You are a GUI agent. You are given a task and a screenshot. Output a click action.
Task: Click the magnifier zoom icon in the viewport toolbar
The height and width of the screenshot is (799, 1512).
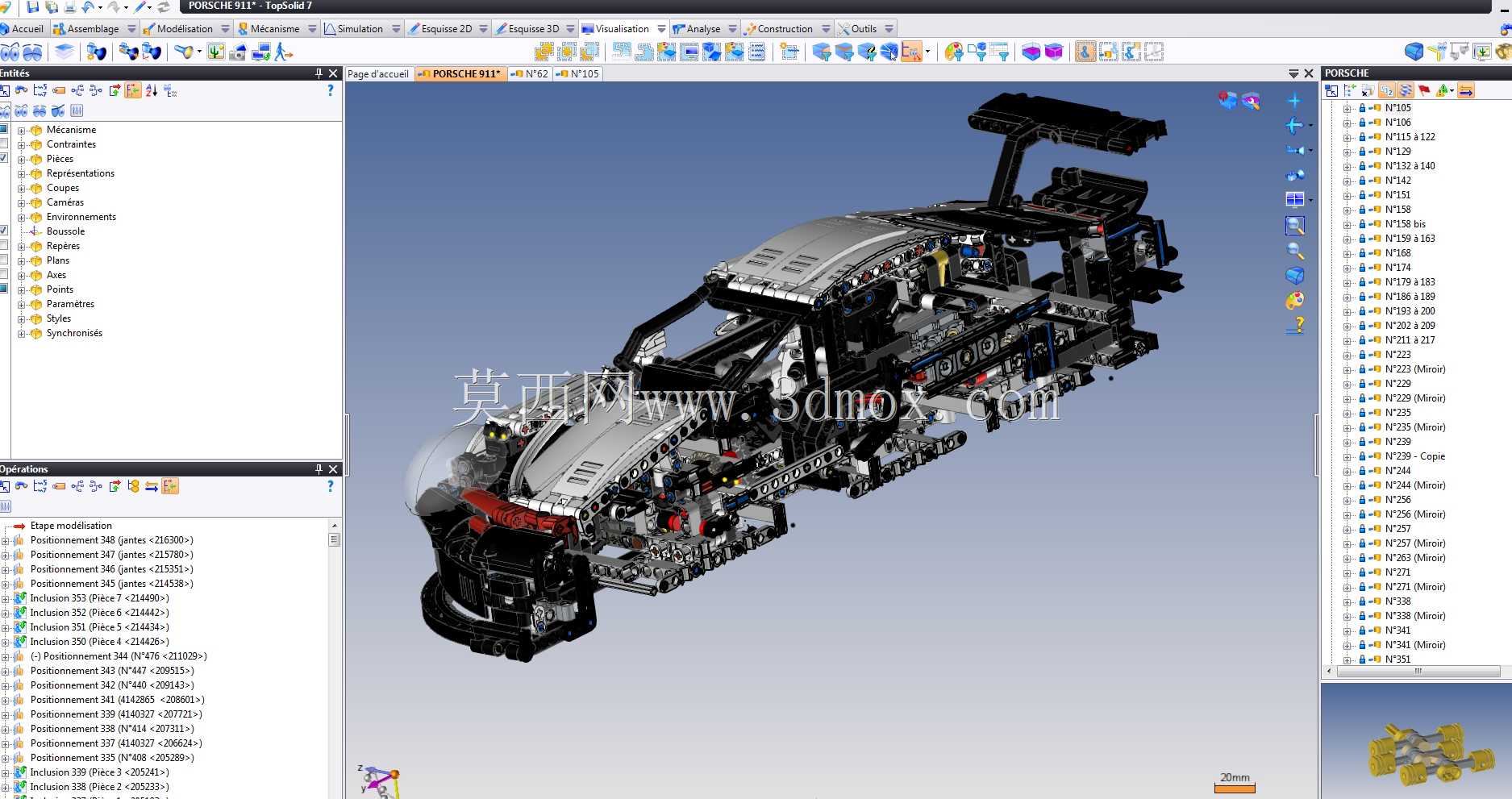click(1294, 251)
